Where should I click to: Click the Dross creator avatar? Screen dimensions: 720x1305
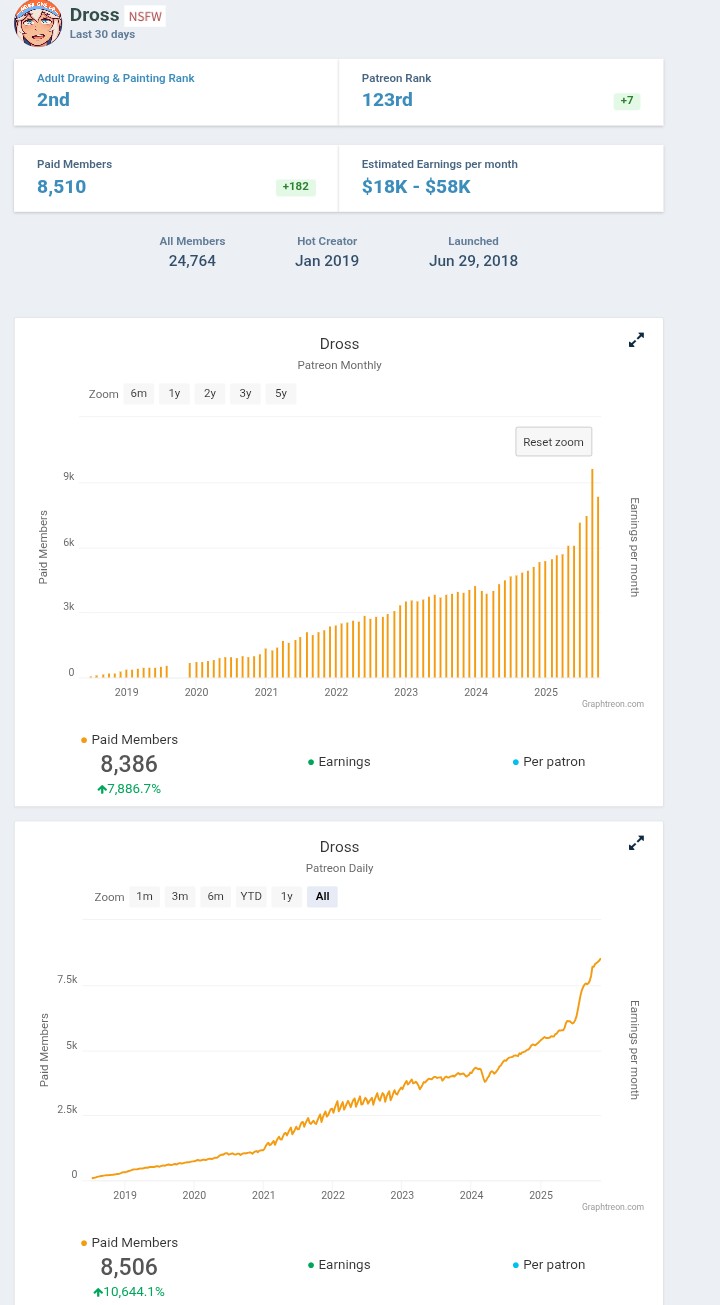point(37,24)
